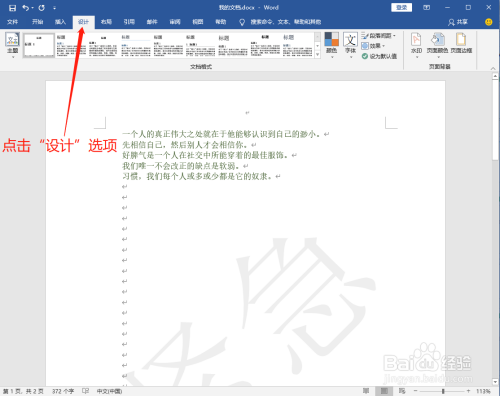Switch to Print Layout view
This screenshot has height=396, width=500.
pos(384,391)
